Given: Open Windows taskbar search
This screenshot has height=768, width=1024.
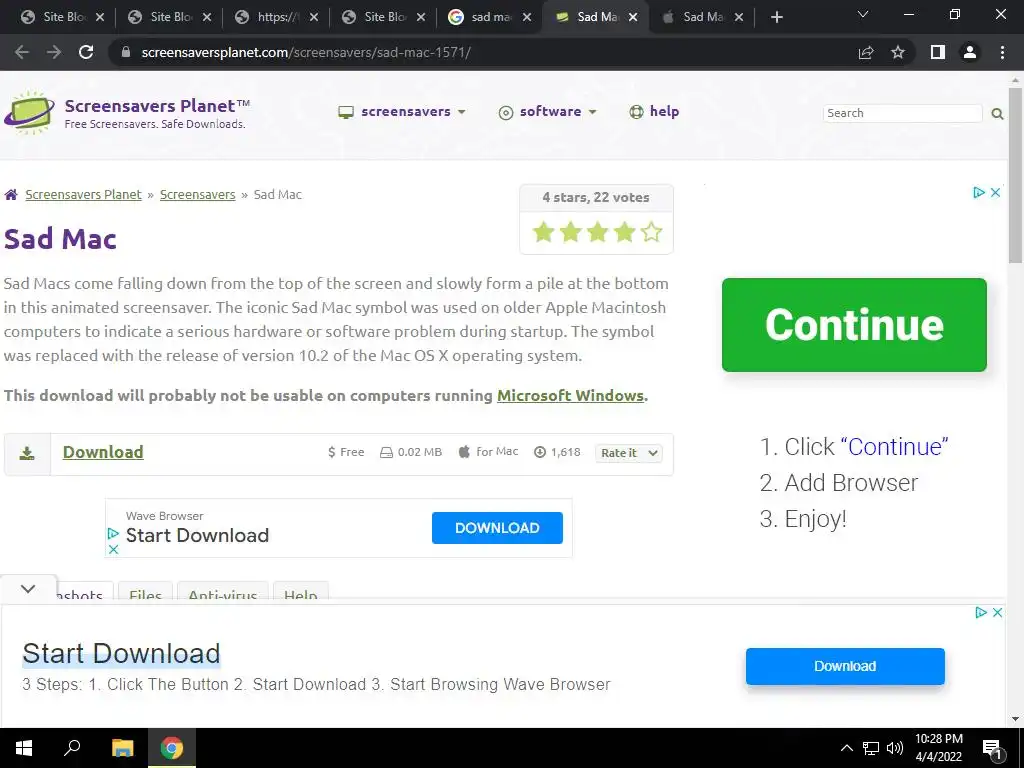Looking at the screenshot, I should [72, 748].
